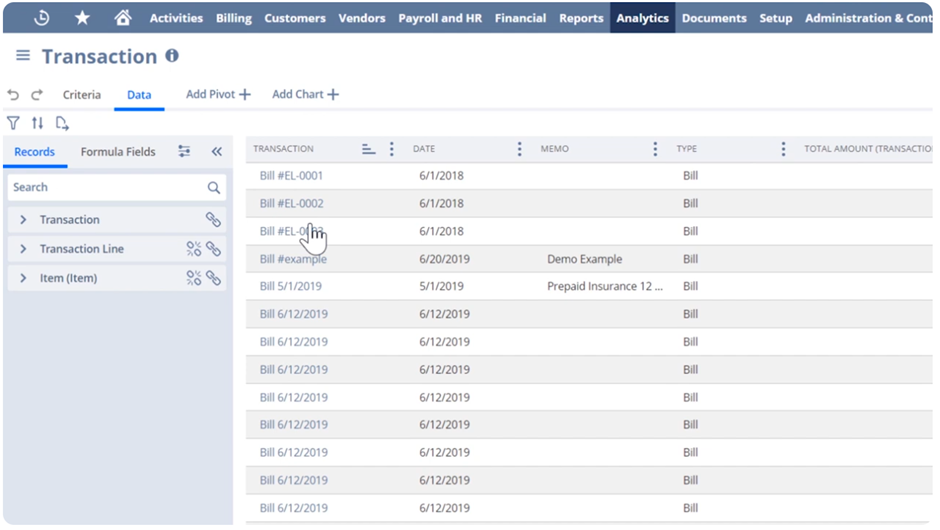940x530 pixels.
Task: Click the Memo column header
Action: [x=555, y=149]
